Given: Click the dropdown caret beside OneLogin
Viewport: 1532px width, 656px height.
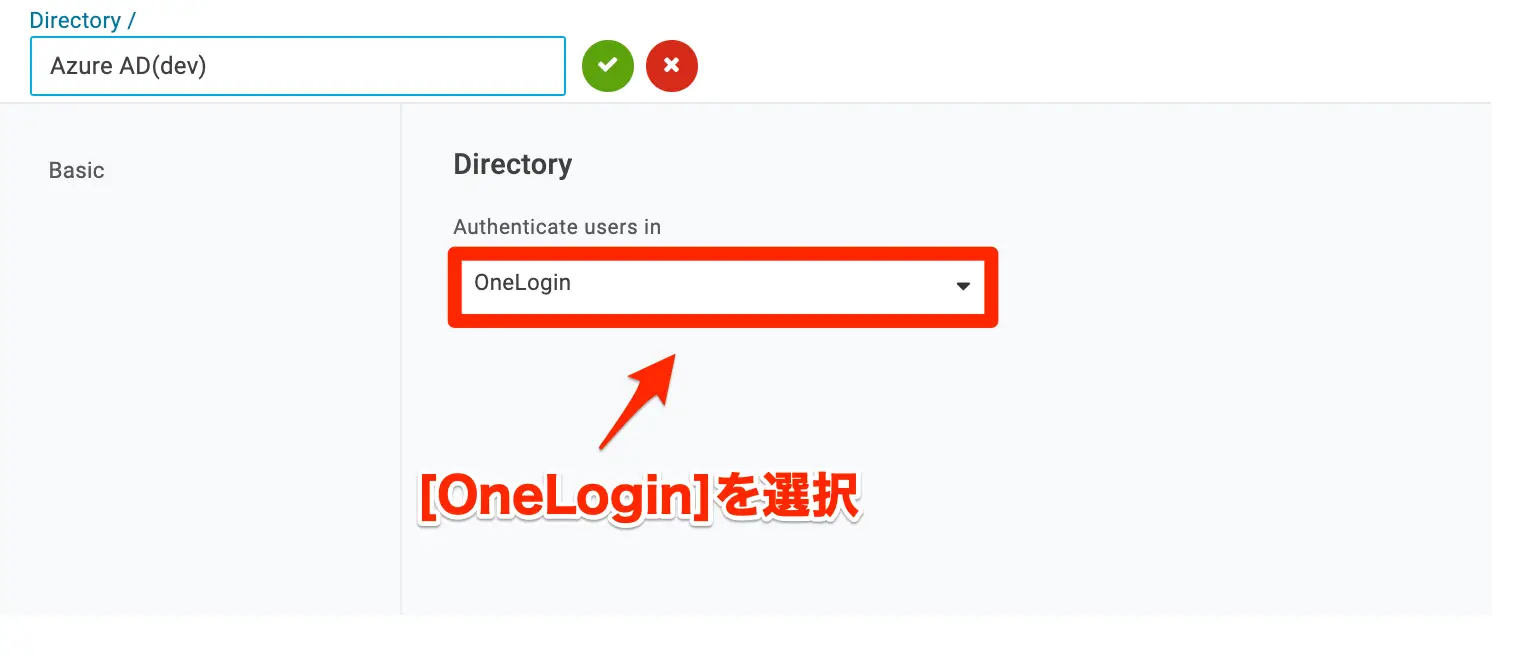Looking at the screenshot, I should click(963, 286).
